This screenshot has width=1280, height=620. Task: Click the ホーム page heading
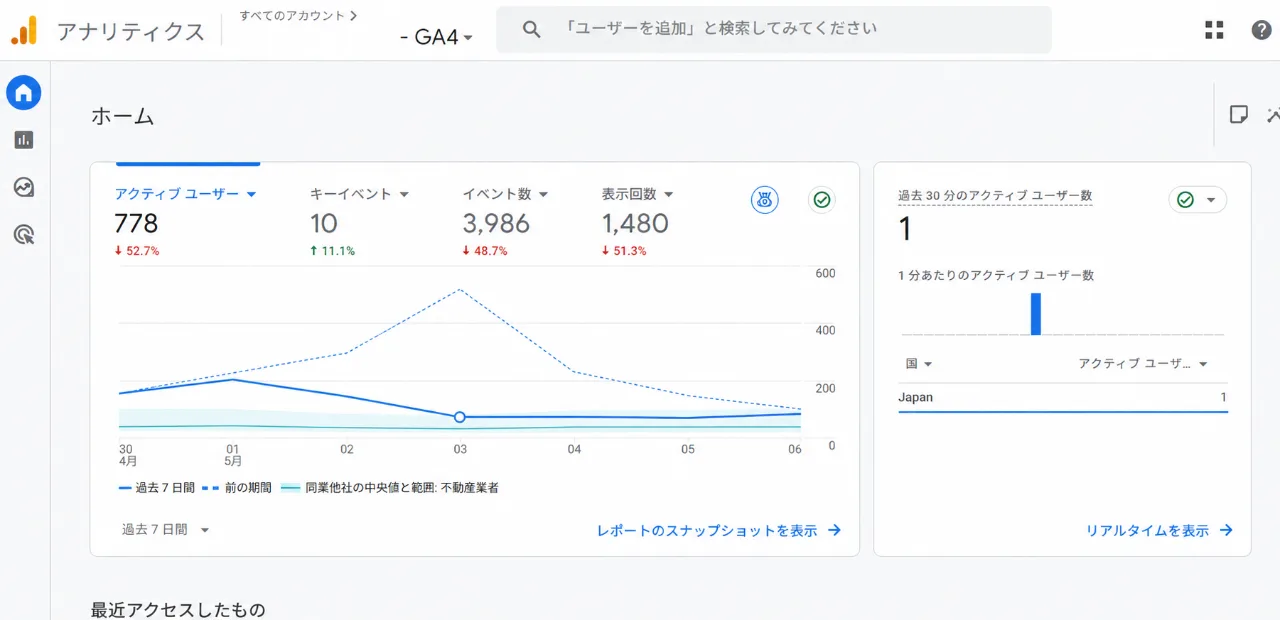click(123, 116)
